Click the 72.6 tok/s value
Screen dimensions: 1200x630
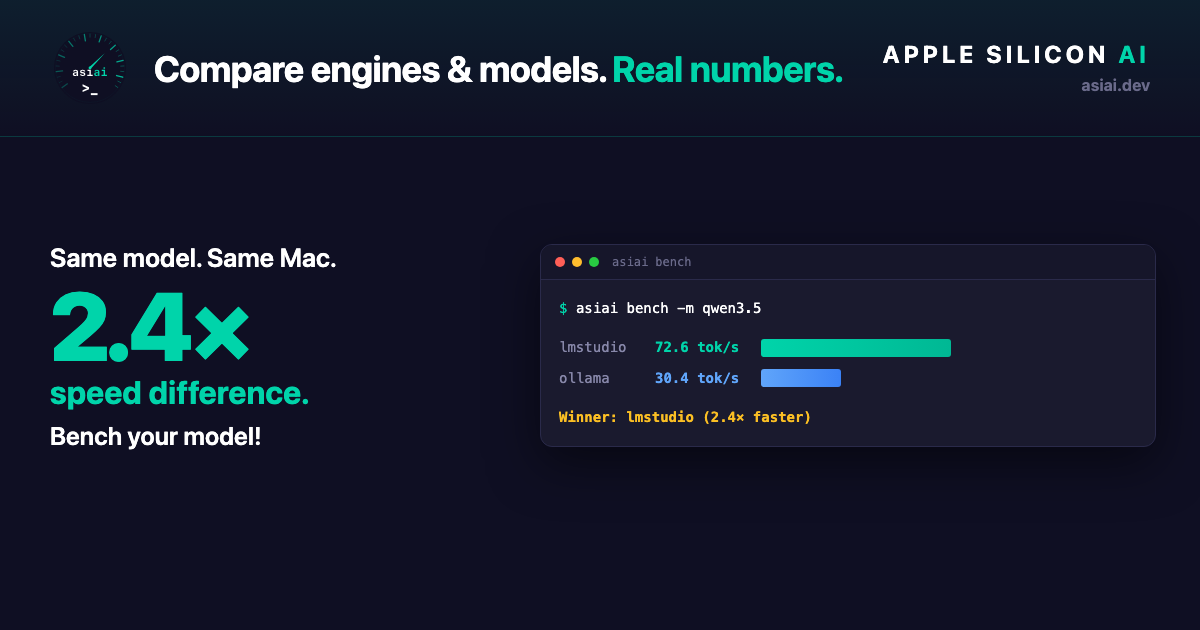tap(697, 348)
